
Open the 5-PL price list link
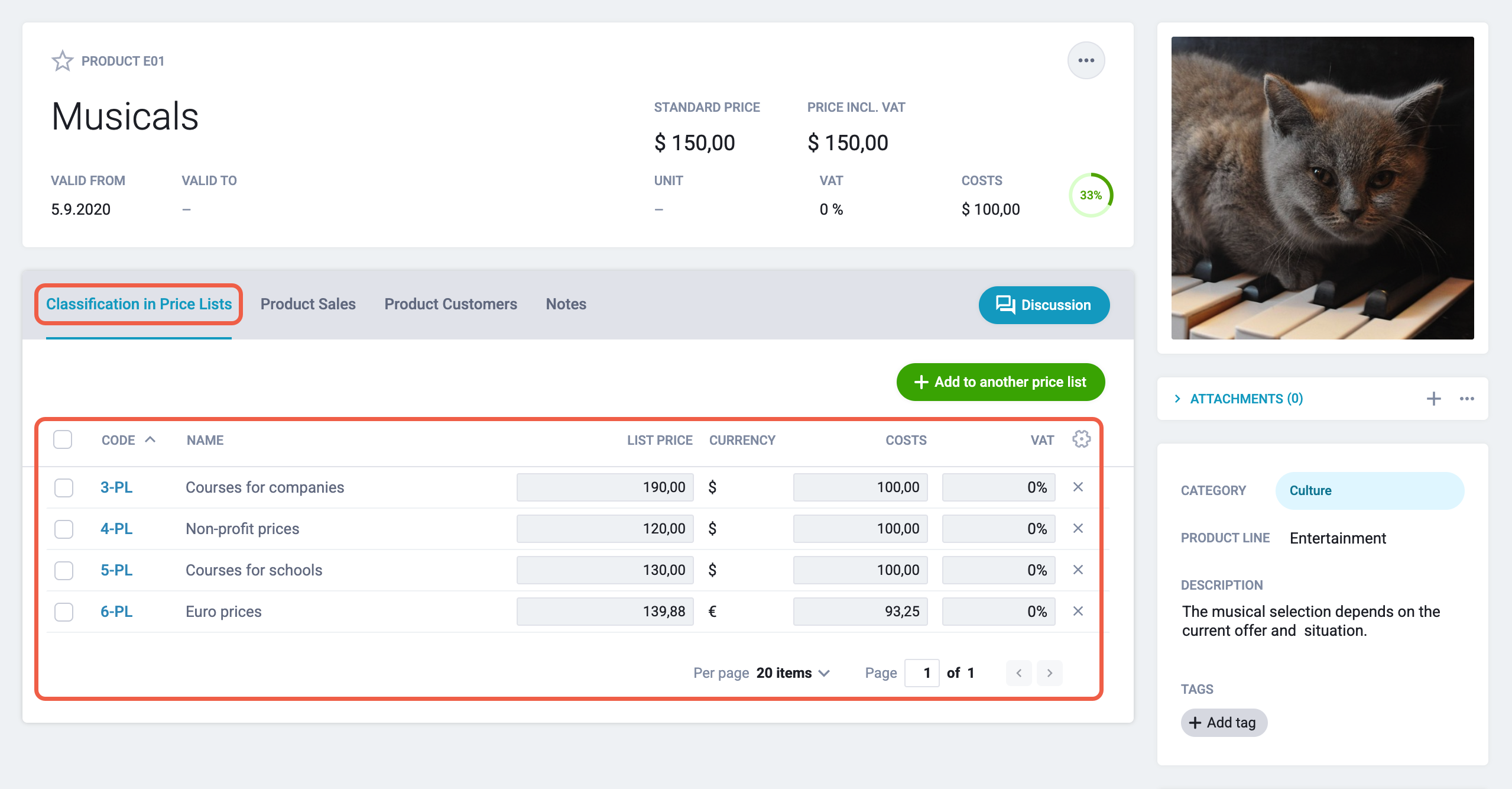click(x=116, y=570)
